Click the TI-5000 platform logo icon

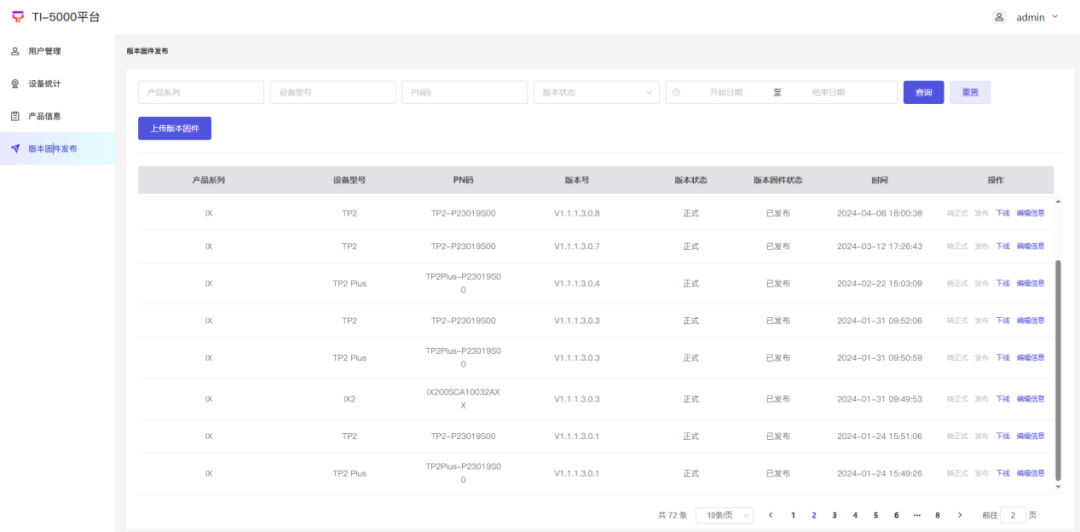click(17, 17)
